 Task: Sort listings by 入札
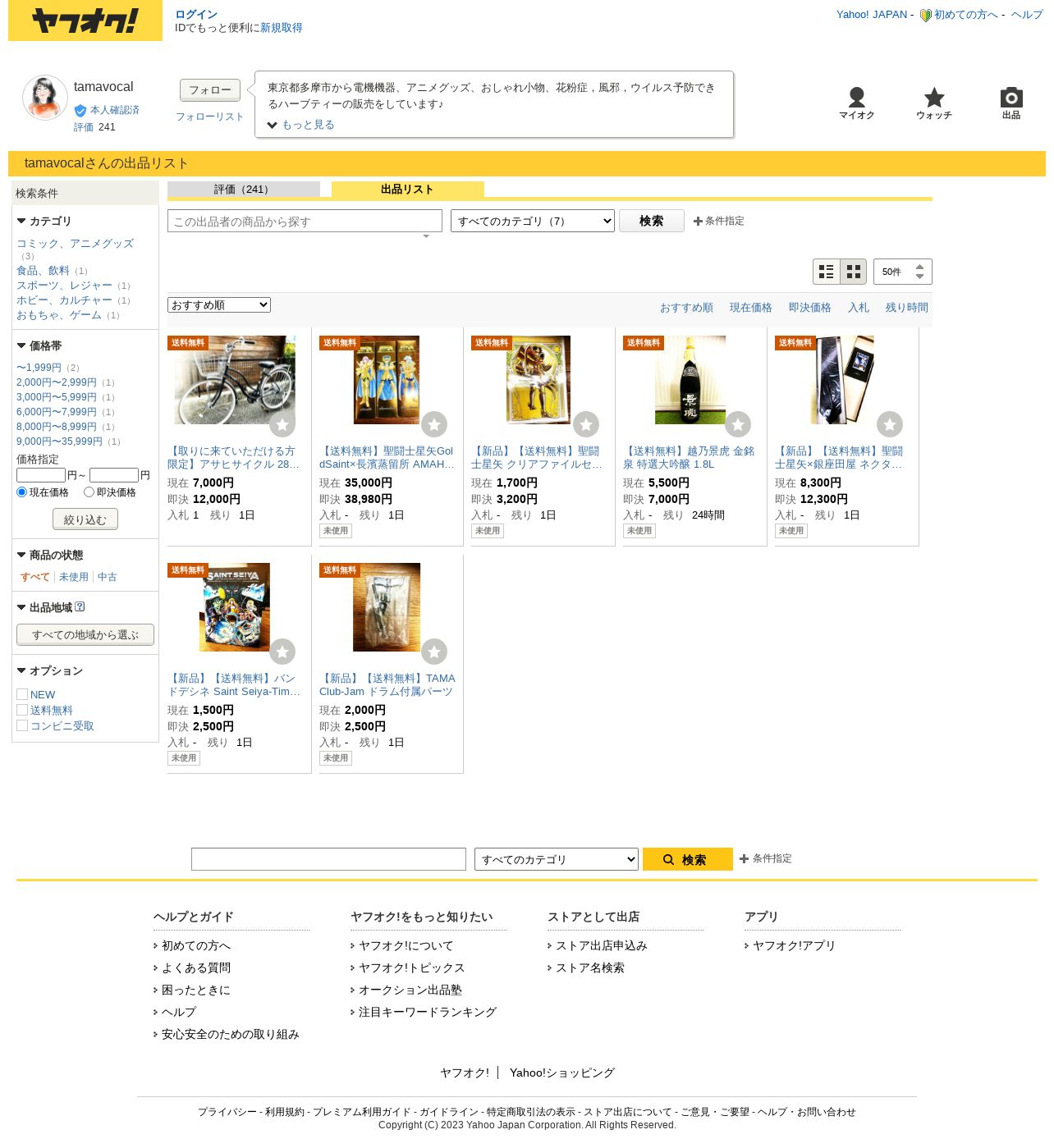859,308
